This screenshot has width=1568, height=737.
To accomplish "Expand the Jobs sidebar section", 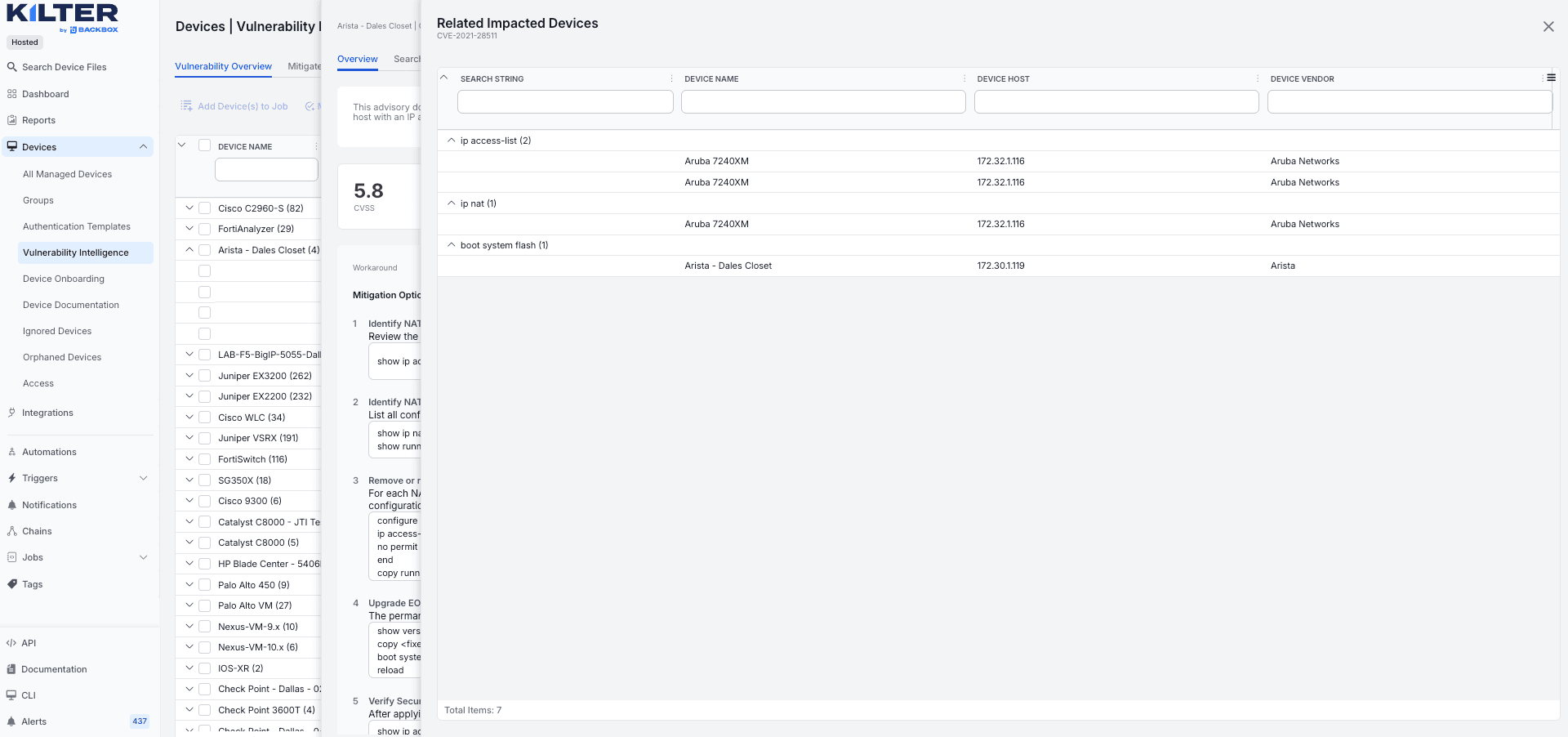I will tap(144, 557).
